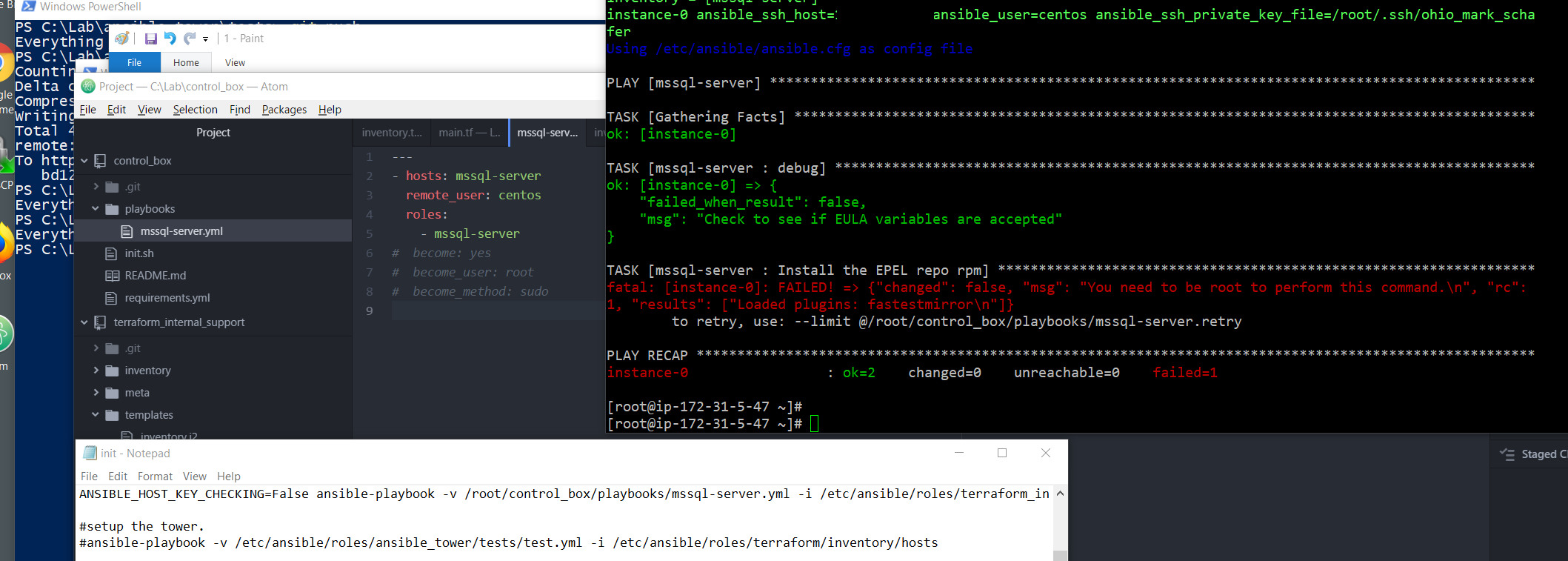Open Notepad View menu
The image size is (1568, 561).
click(x=195, y=477)
